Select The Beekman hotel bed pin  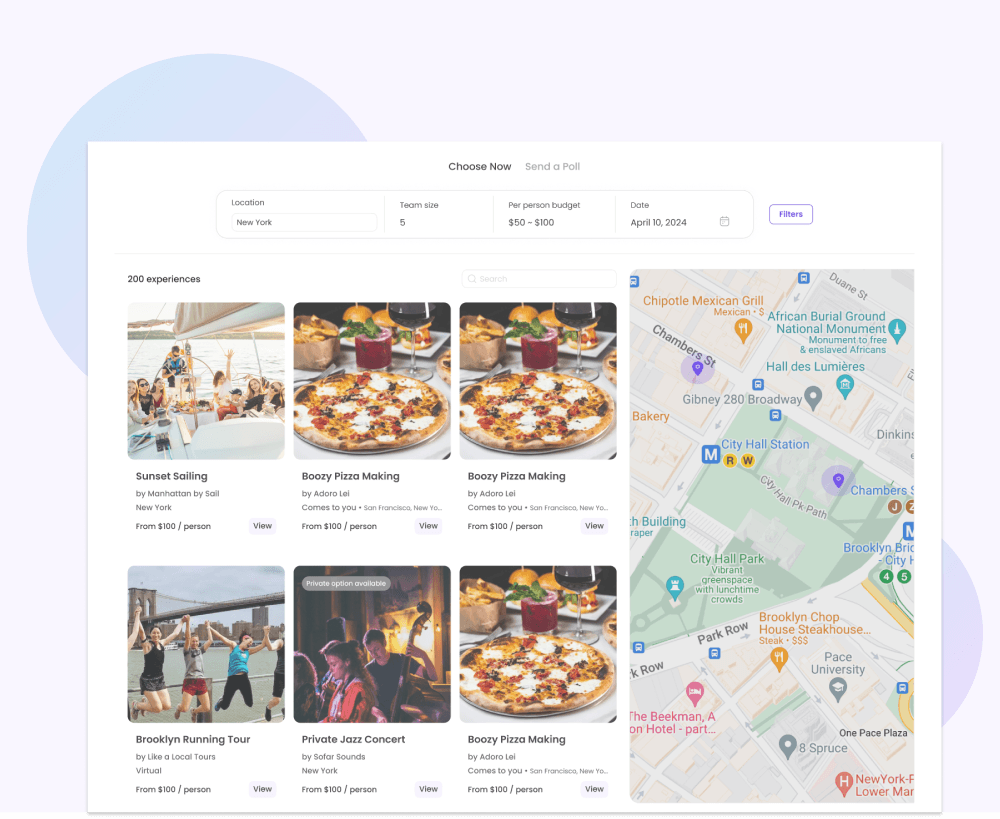click(x=695, y=693)
